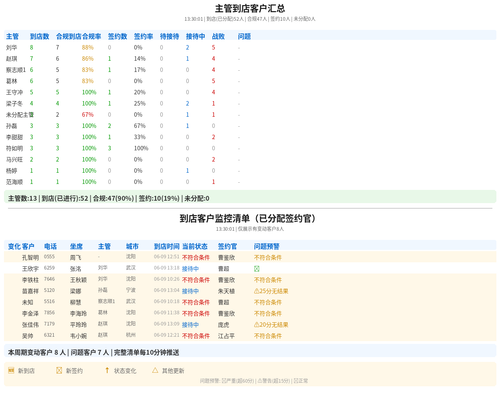This screenshot has height=403, width=500.
Task: Select customer 李金泽 in monitoring list
Action: (x=30, y=314)
